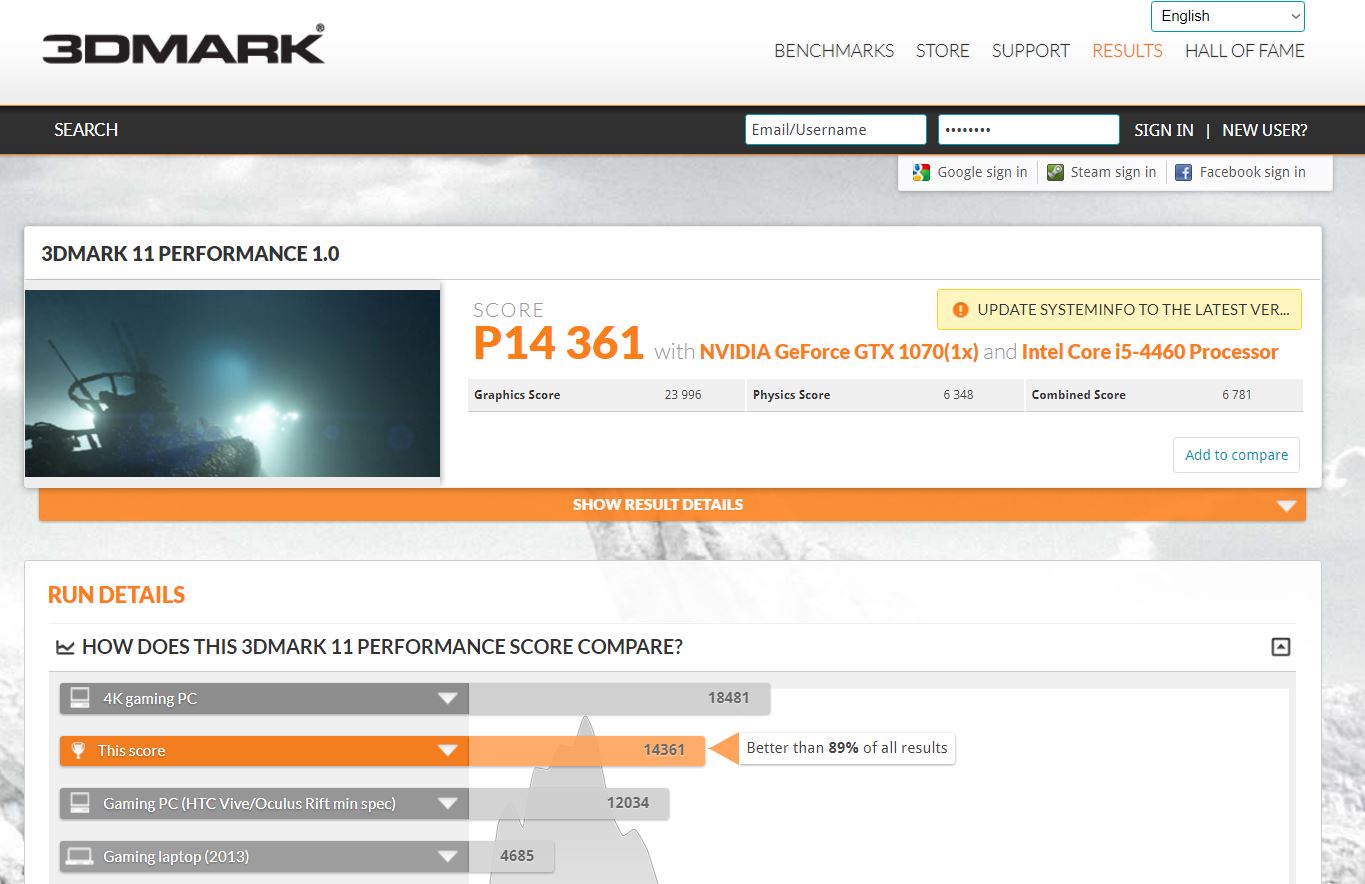Expand the Gaming PC (HTC Vive/Oculus Rift) row

tap(448, 803)
